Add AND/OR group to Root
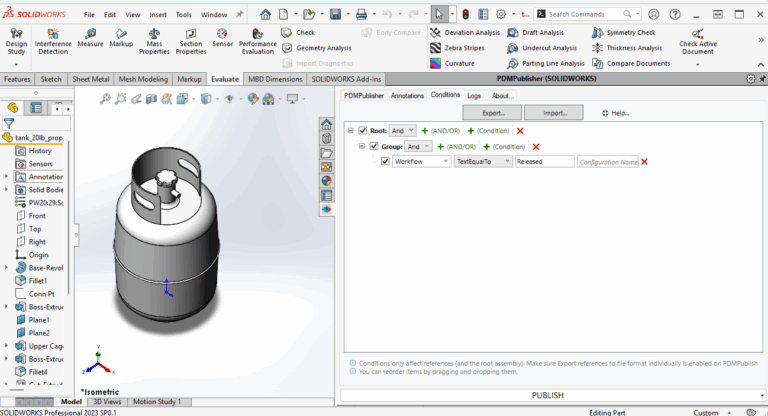Viewport: 768px width, 416px height. pos(440,131)
